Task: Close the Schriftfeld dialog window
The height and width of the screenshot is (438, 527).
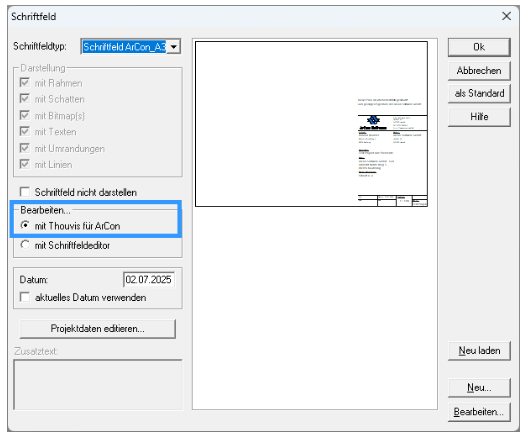Action: point(506,16)
